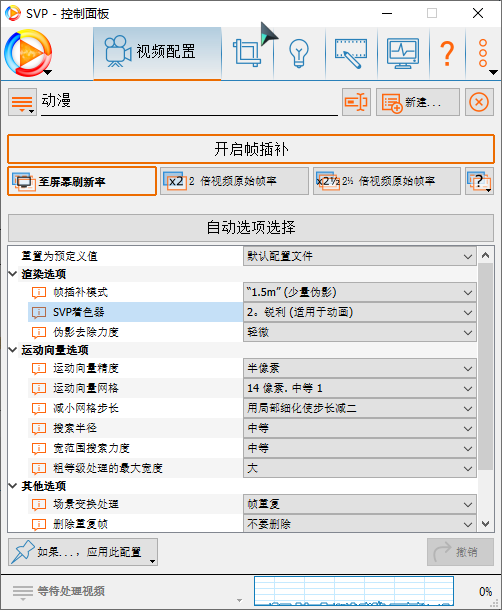Open the 运动向量精度 dropdown
502x610 pixels.
pyautogui.click(x=360, y=368)
